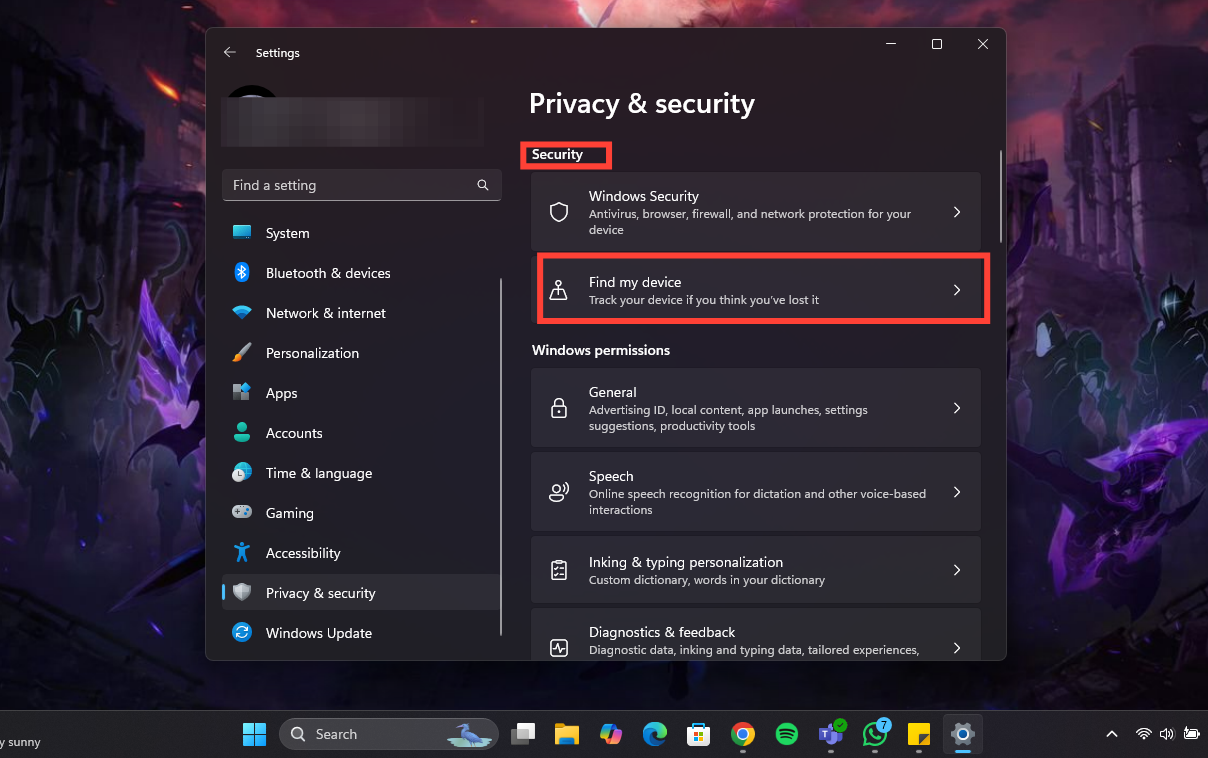
Task: Click the Gaming controller icon
Action: (242, 512)
